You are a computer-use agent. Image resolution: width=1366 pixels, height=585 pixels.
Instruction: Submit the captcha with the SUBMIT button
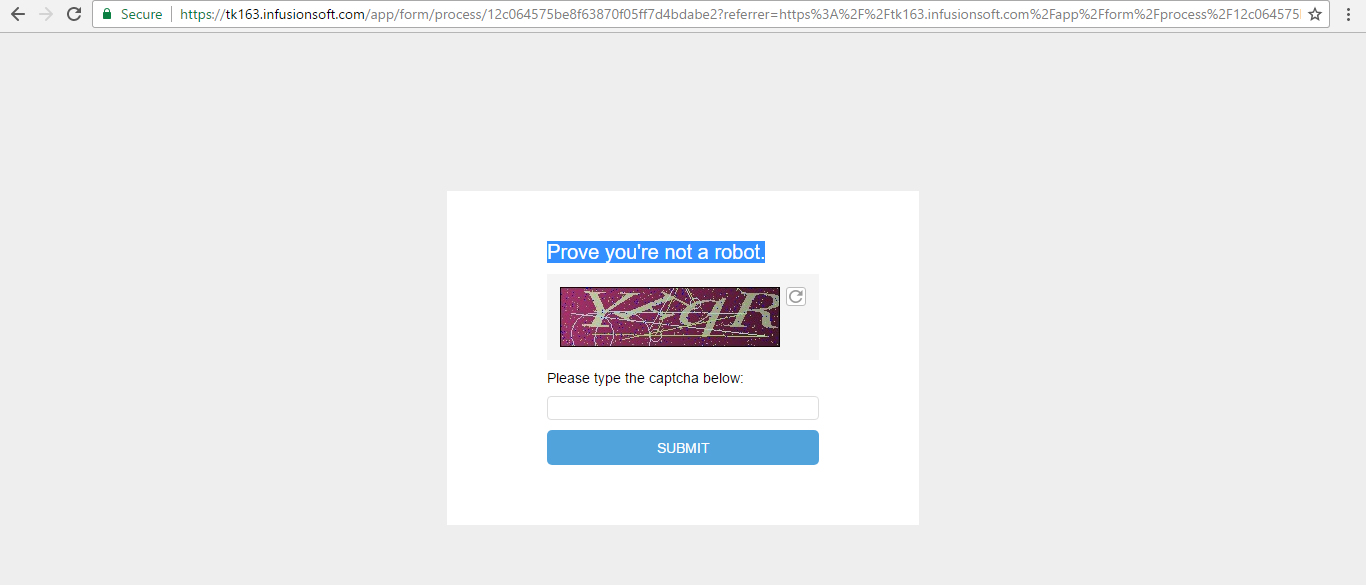point(683,448)
